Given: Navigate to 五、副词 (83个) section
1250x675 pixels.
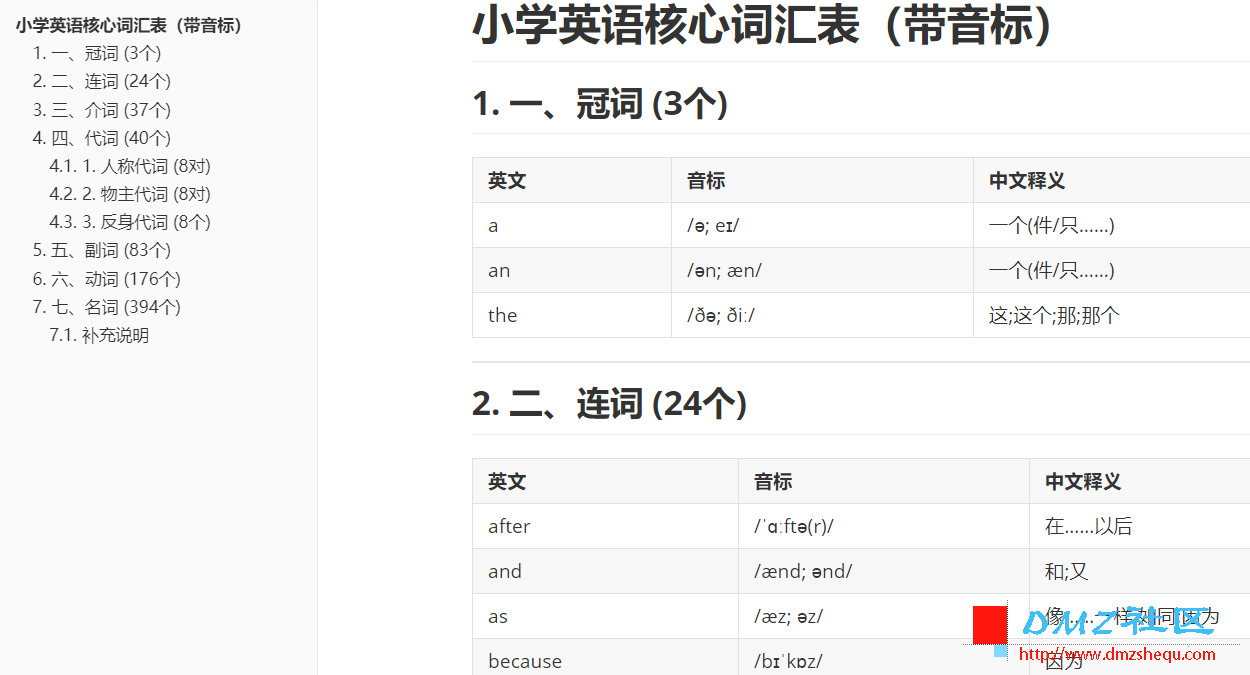Looking at the screenshot, I should [101, 250].
